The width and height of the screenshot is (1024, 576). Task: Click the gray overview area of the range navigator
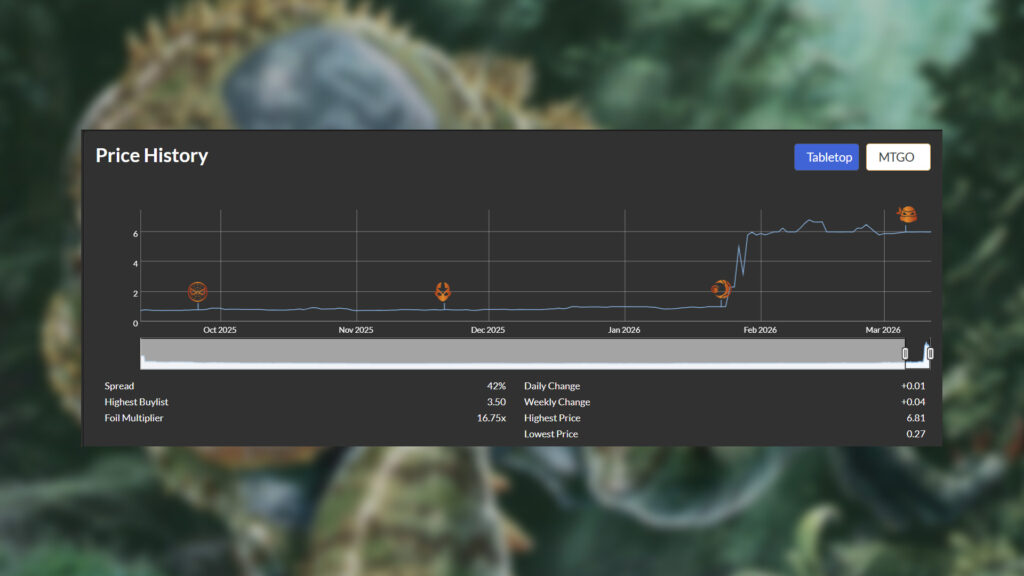tap(520, 352)
